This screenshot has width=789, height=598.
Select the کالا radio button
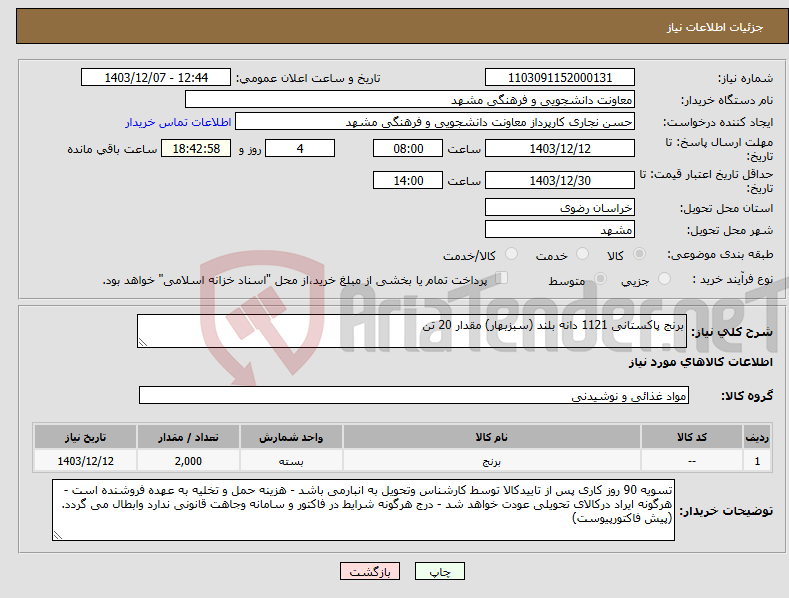[639, 254]
